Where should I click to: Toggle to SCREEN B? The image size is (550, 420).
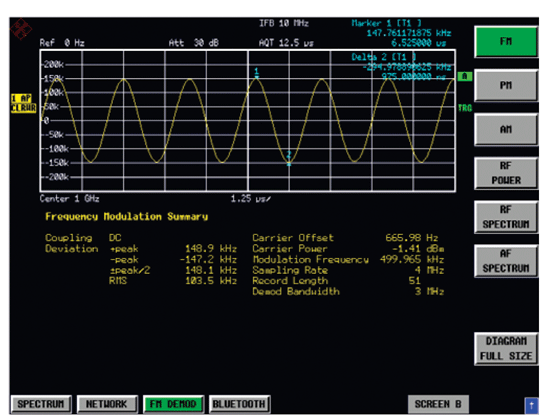[438, 404]
